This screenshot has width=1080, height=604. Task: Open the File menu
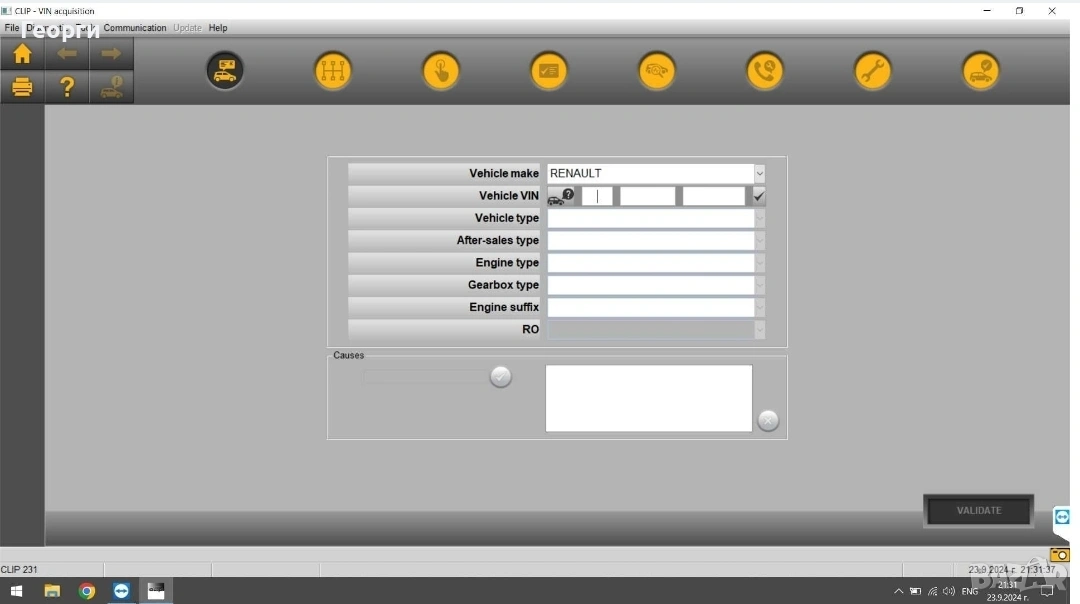(12, 28)
